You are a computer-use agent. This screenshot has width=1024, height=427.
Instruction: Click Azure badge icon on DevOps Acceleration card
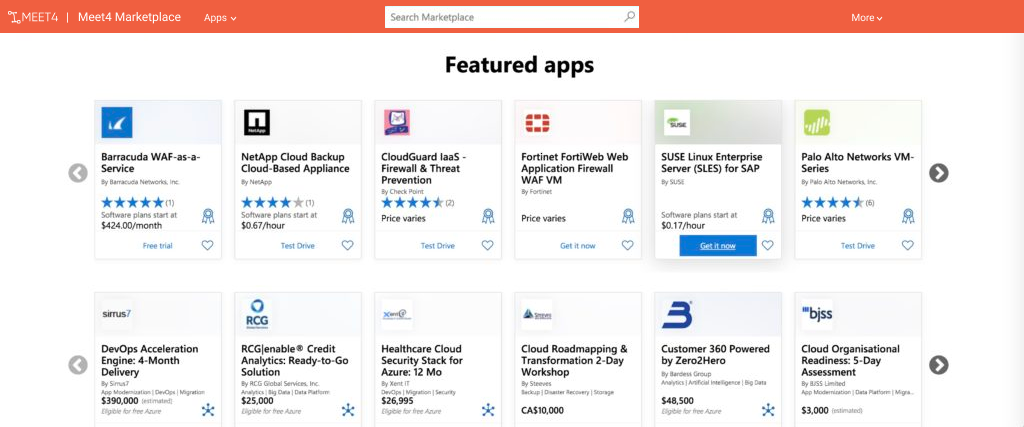(208, 410)
